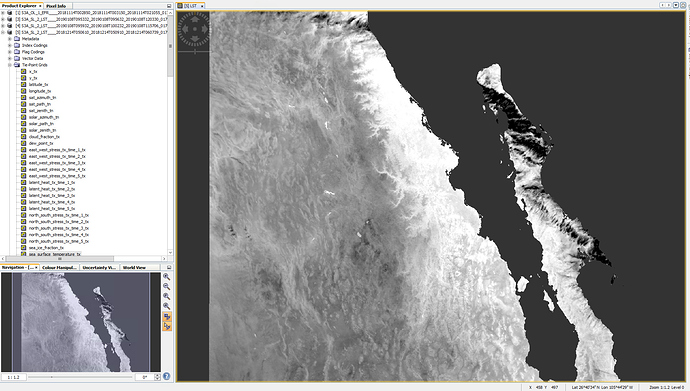This screenshot has height=391, width=690.
Task: Toggle the lower orange cursor sync button
Action: click(x=167, y=326)
